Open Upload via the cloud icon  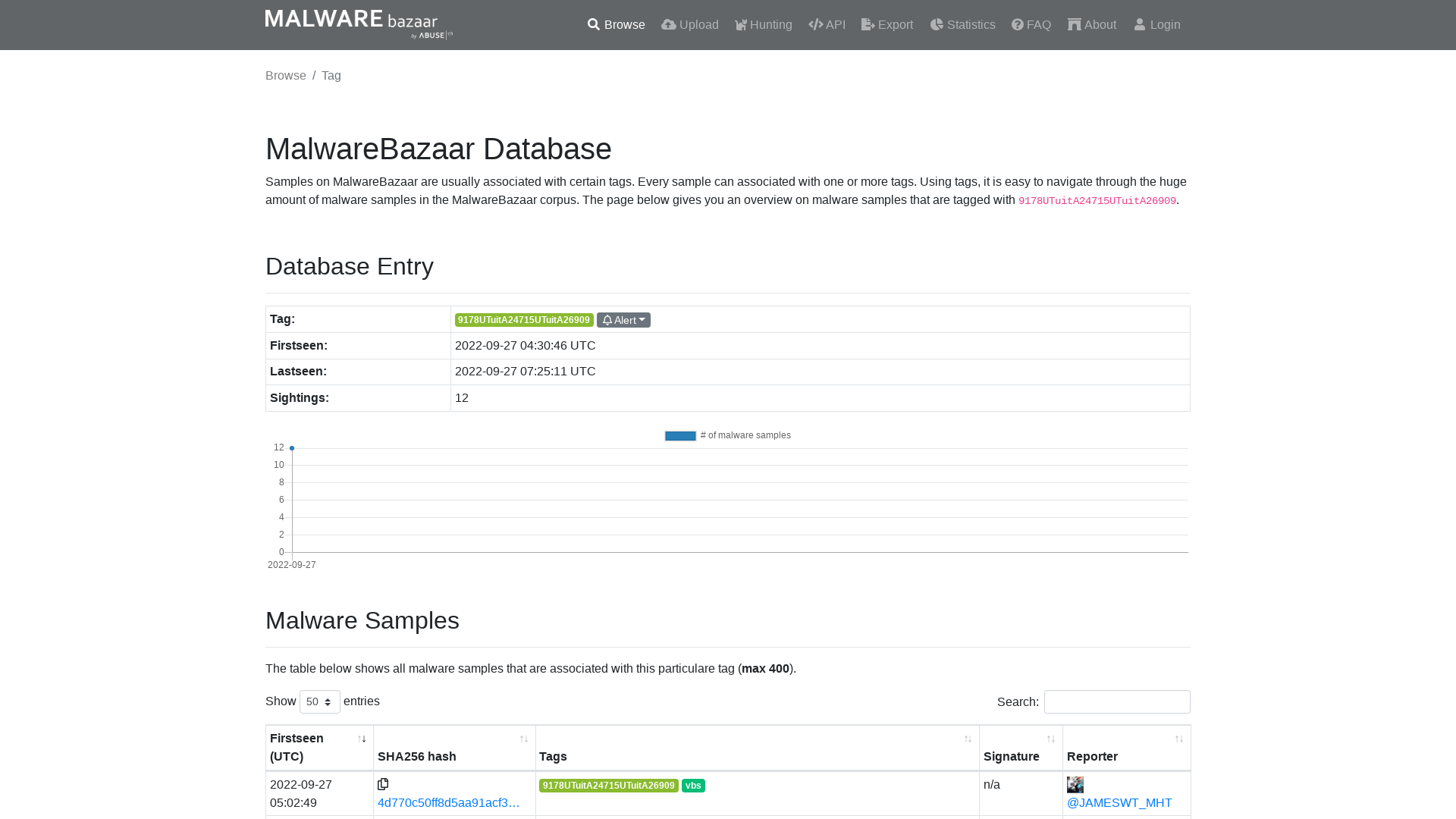[x=669, y=24]
